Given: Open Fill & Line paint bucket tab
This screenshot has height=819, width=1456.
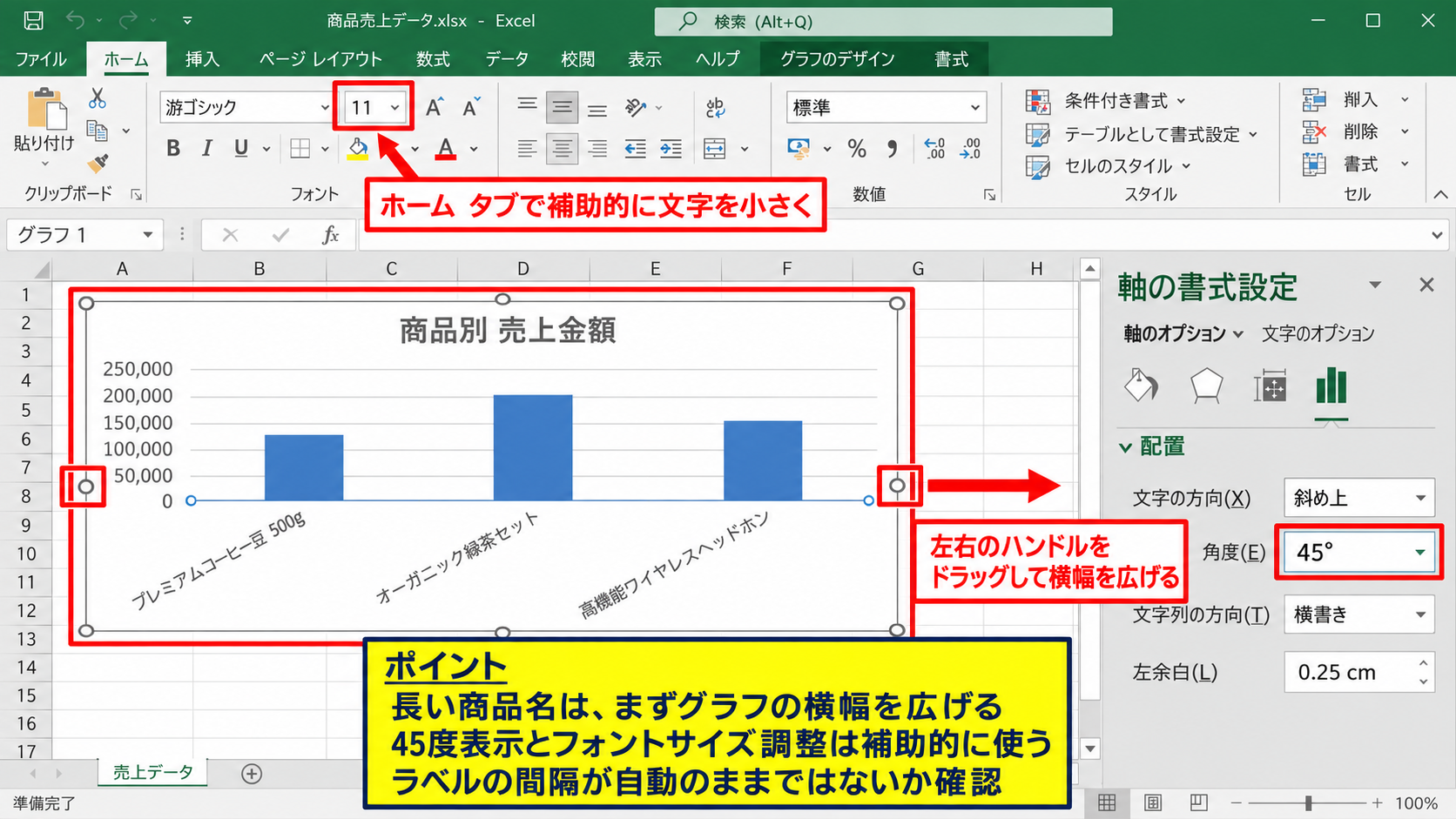Looking at the screenshot, I should tap(1141, 386).
